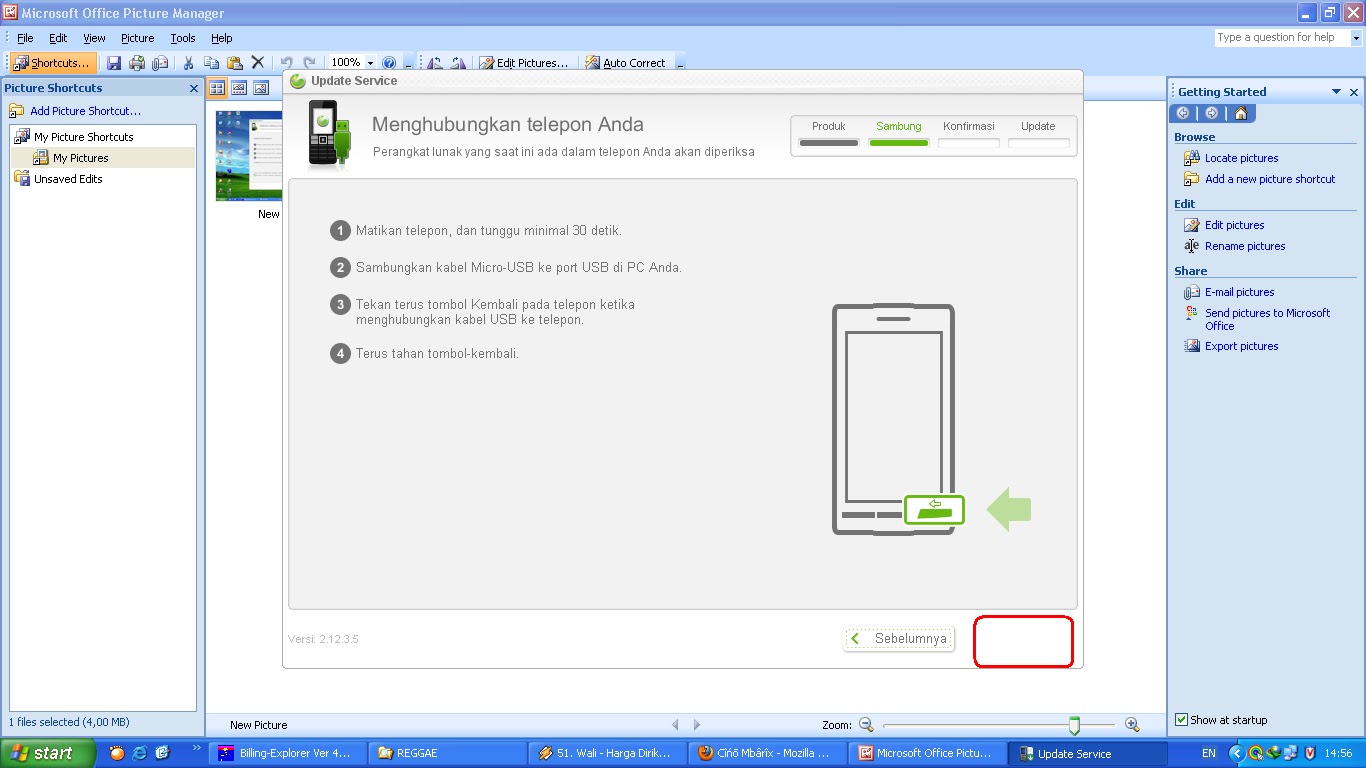Click Add Picture Shortcut link
1366x768 pixels.
pos(85,111)
